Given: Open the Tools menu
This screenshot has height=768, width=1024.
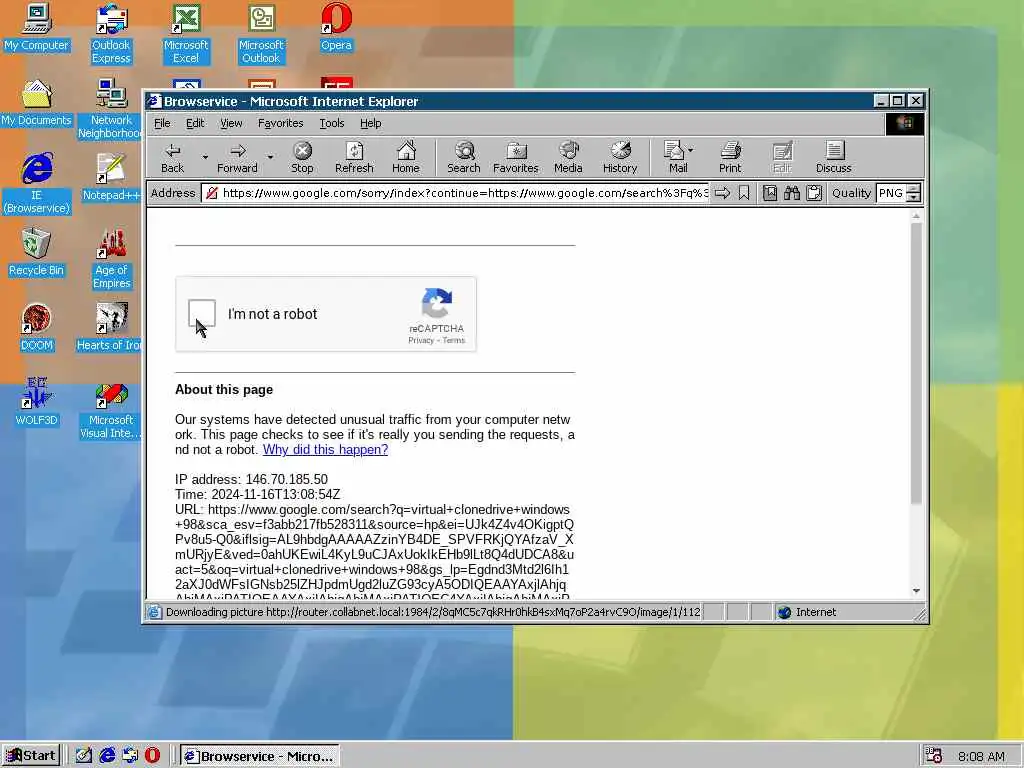Looking at the screenshot, I should click(332, 123).
